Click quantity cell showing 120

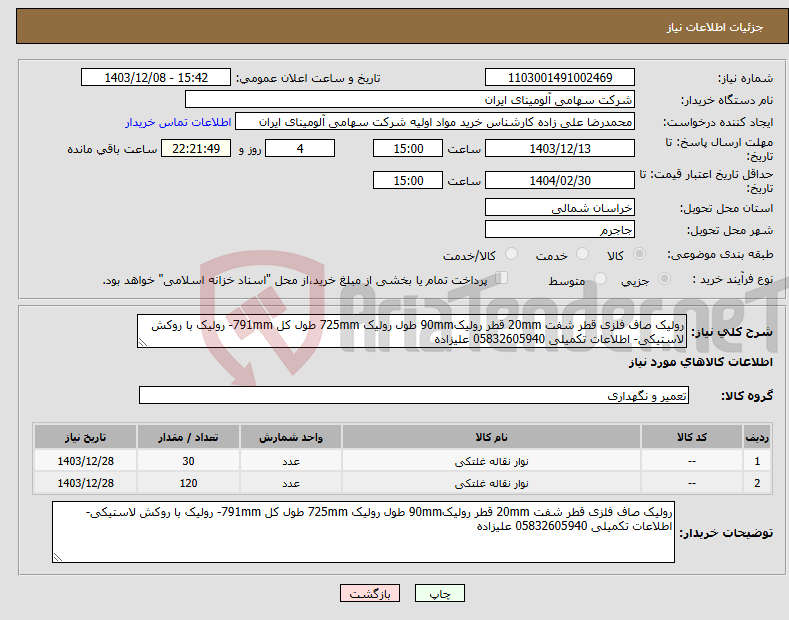[x=188, y=483]
